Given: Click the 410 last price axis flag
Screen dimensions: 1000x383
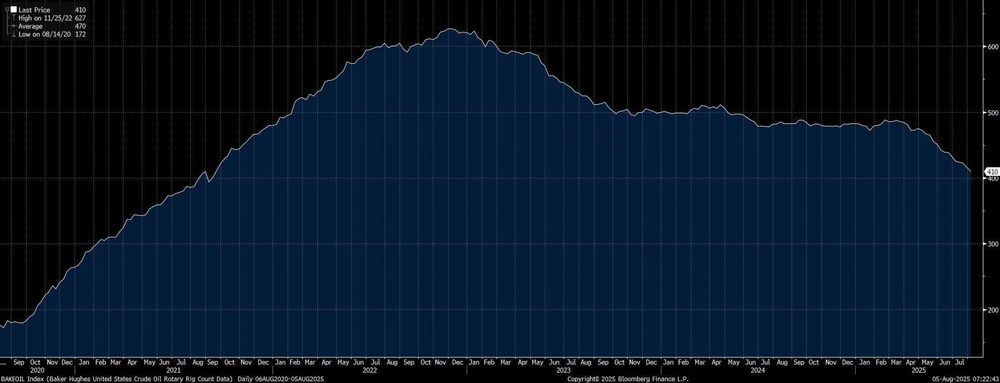Looking at the screenshot, I should click(x=992, y=171).
